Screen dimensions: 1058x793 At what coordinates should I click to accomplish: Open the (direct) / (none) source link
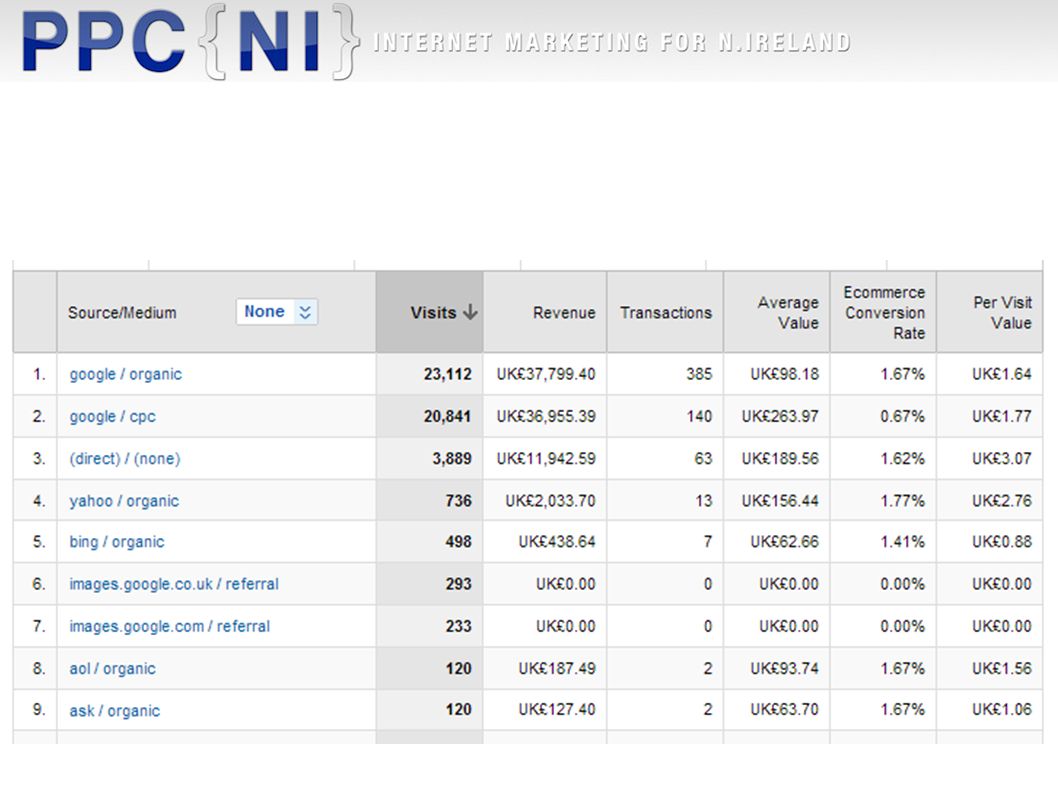point(125,459)
